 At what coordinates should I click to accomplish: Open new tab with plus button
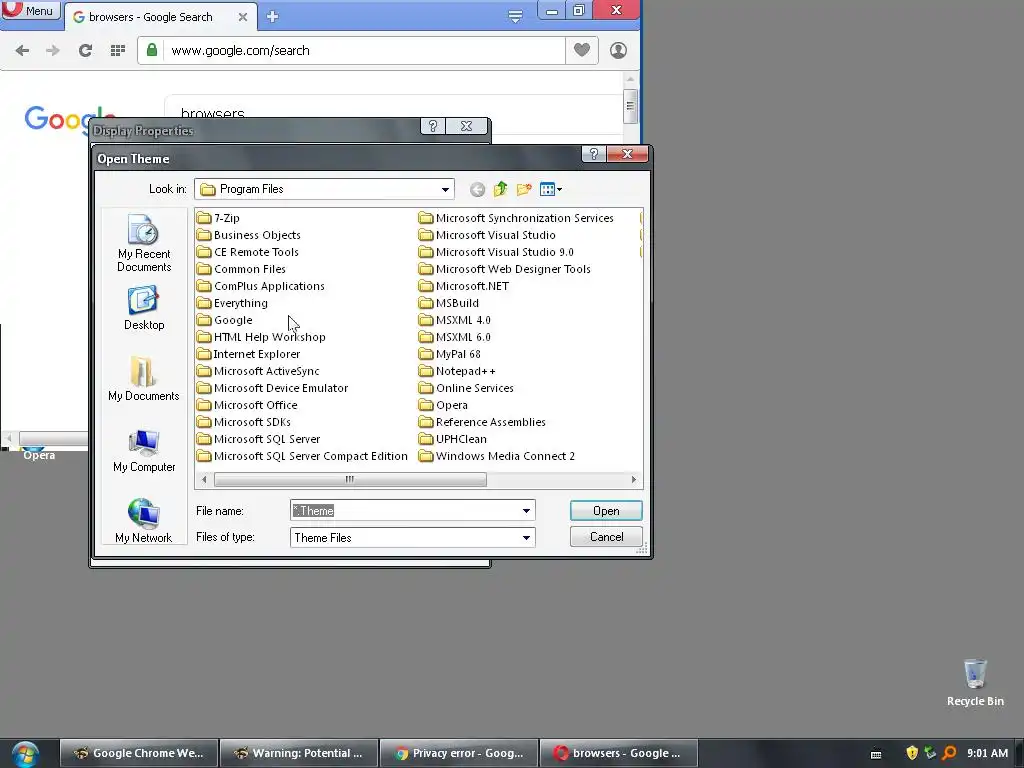pos(272,17)
